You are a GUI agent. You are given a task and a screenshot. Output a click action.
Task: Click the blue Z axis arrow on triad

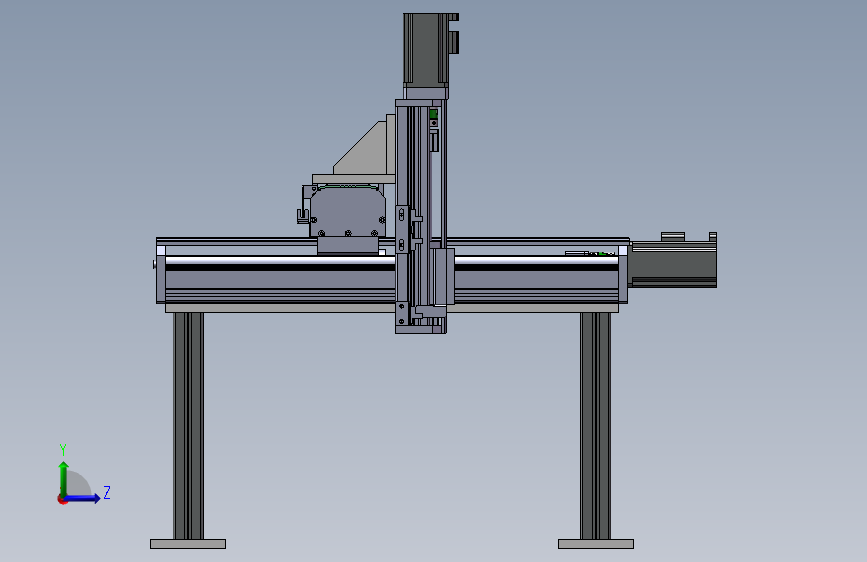83,498
